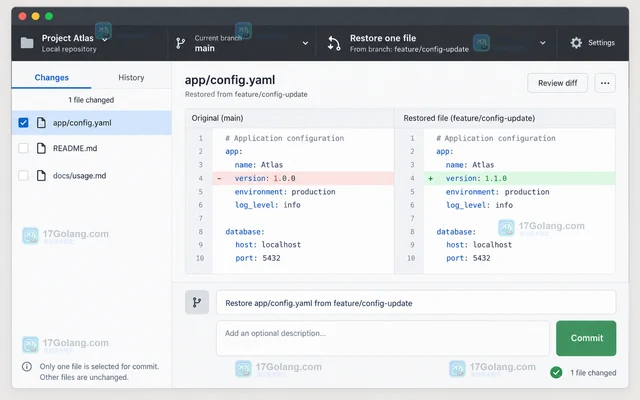The height and width of the screenshot is (400, 640).
Task: Check the README.md checkbox
Action: [23, 148]
